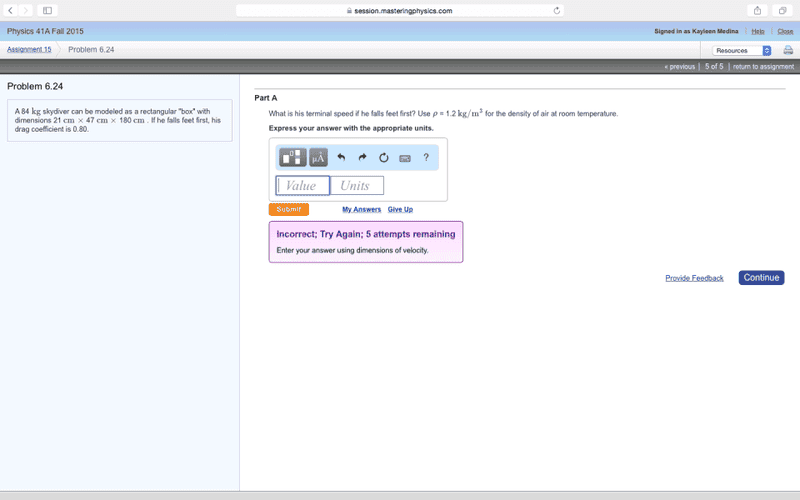The height and width of the screenshot is (500, 800).
Task: Click into the Units input field
Action: [x=357, y=186]
